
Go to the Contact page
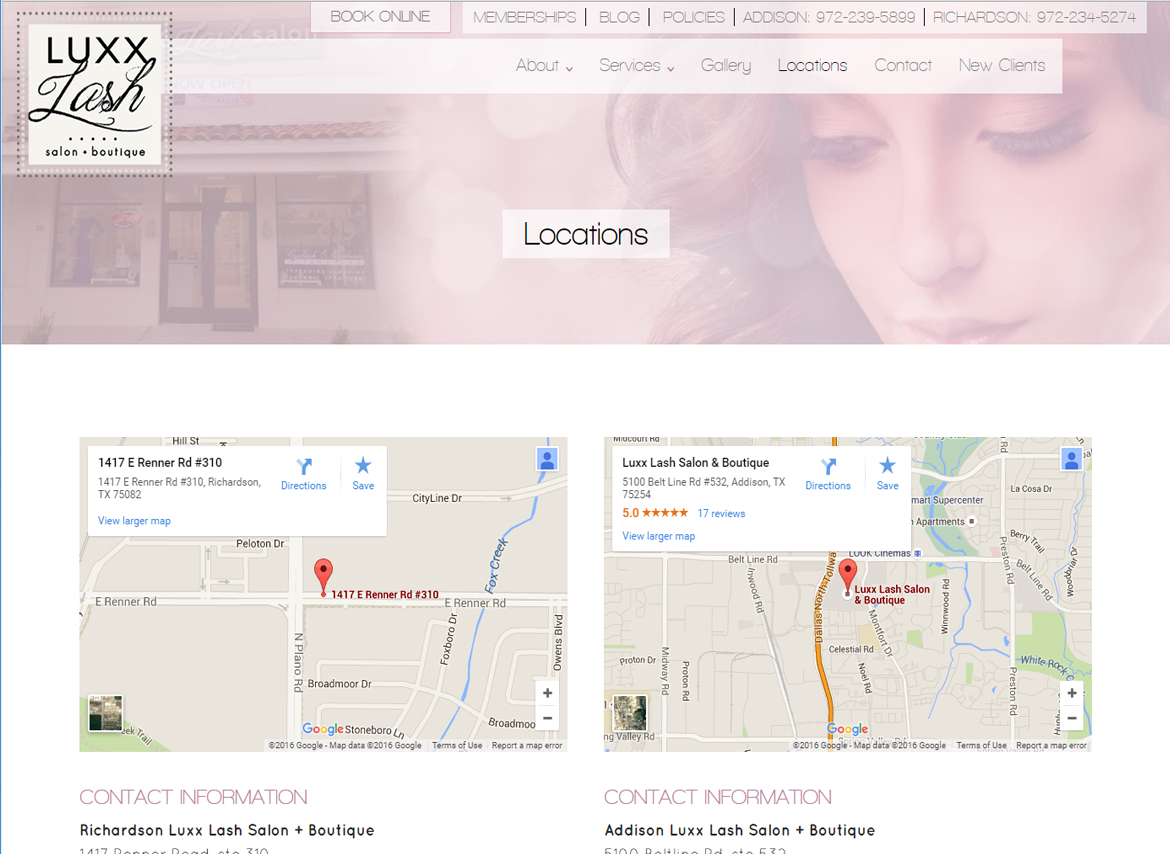903,66
